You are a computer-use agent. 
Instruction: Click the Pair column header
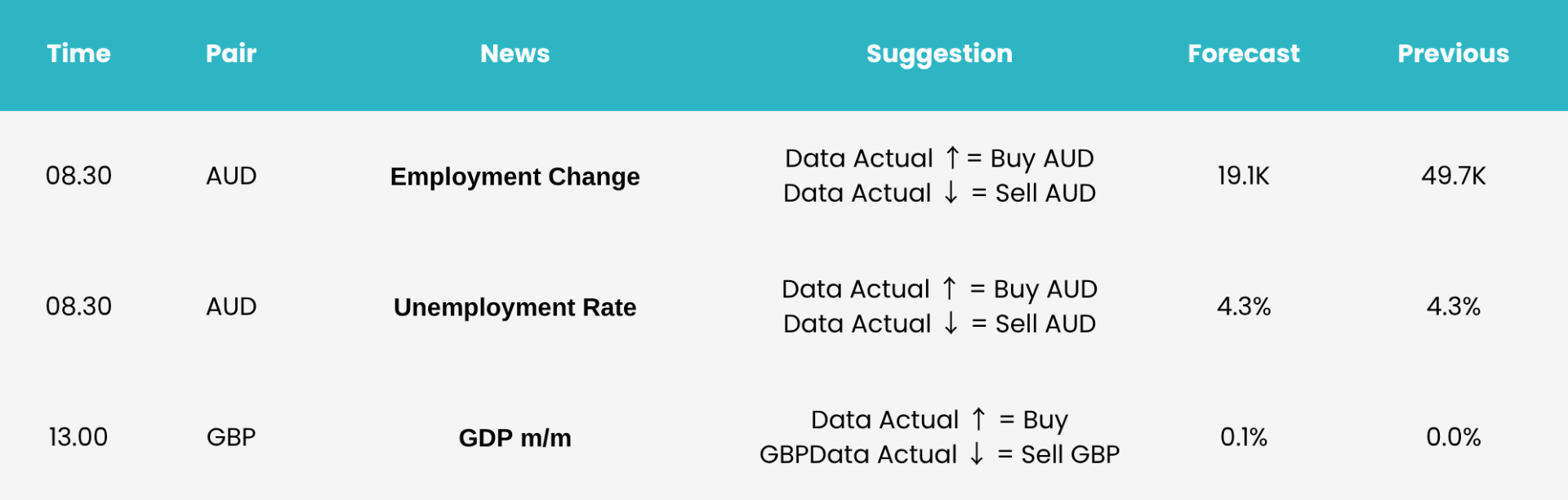pos(231,54)
